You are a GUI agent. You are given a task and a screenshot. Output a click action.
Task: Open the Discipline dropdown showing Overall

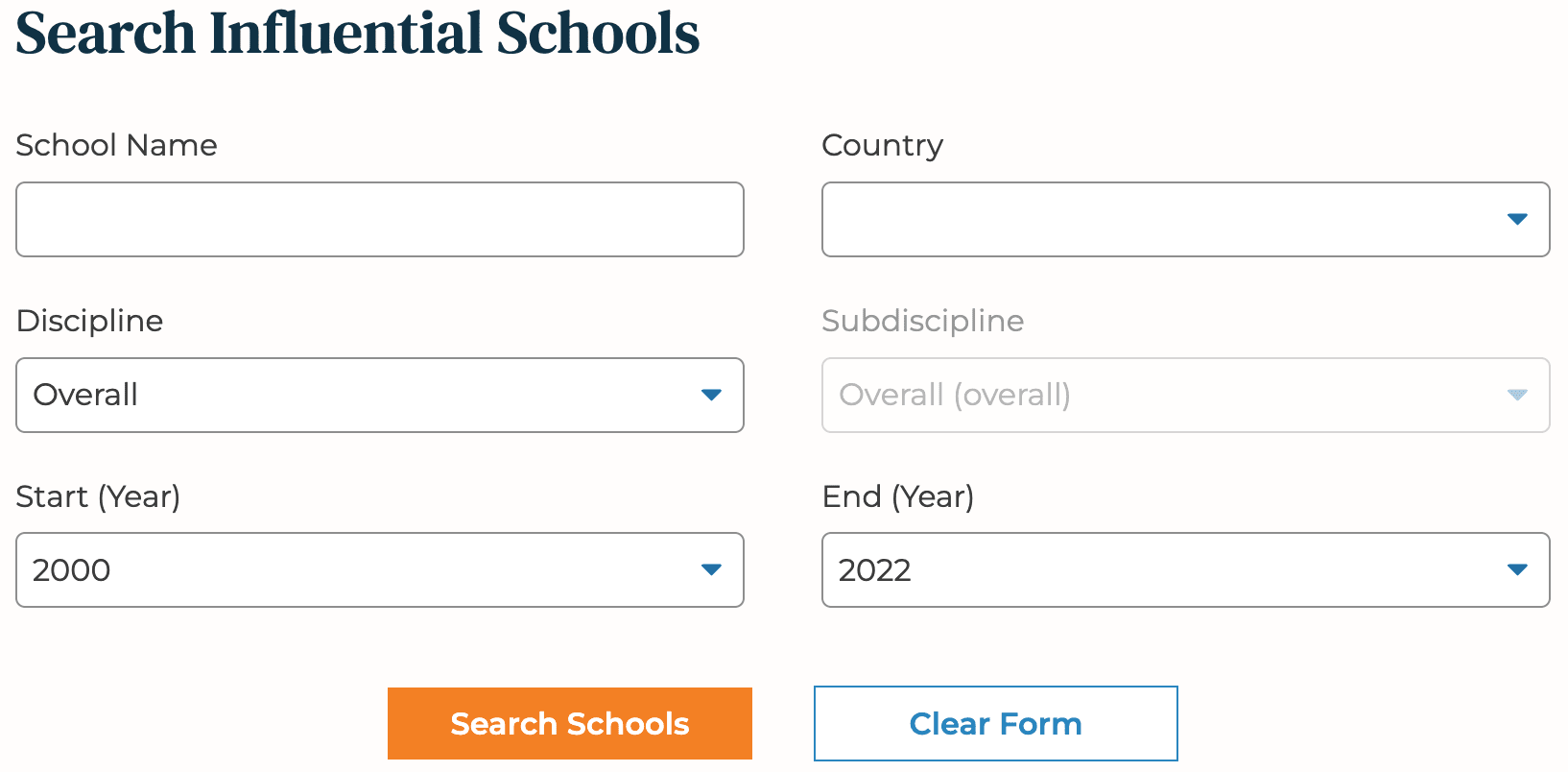(x=379, y=395)
